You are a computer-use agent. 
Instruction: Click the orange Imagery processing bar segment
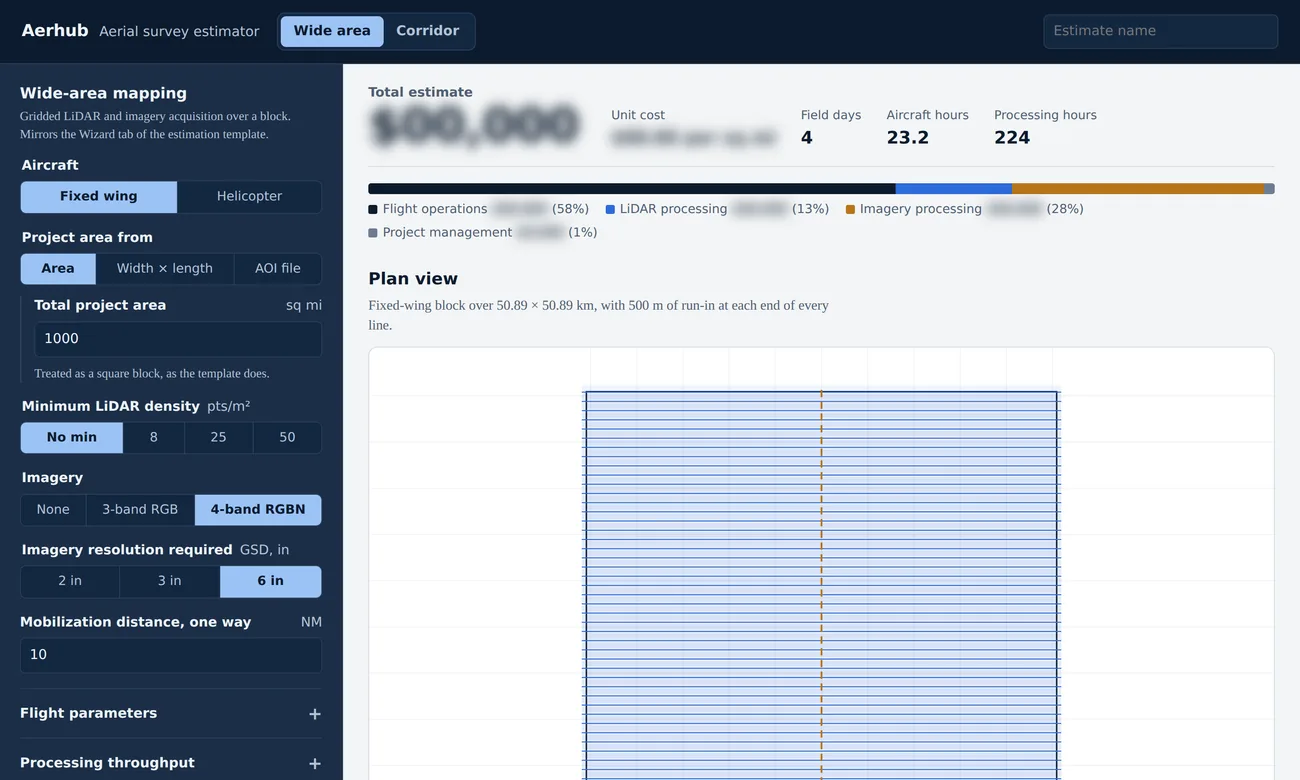1138,189
